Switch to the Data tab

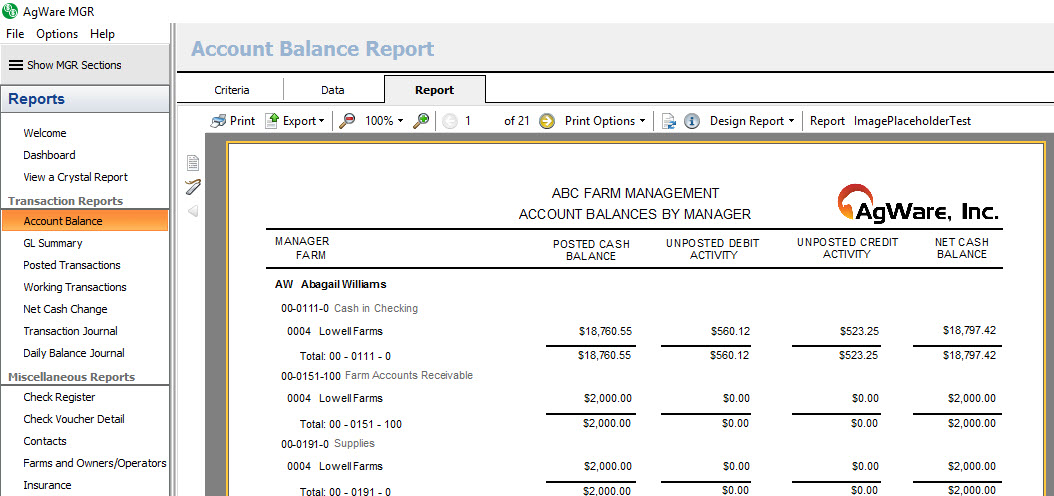[x=333, y=90]
